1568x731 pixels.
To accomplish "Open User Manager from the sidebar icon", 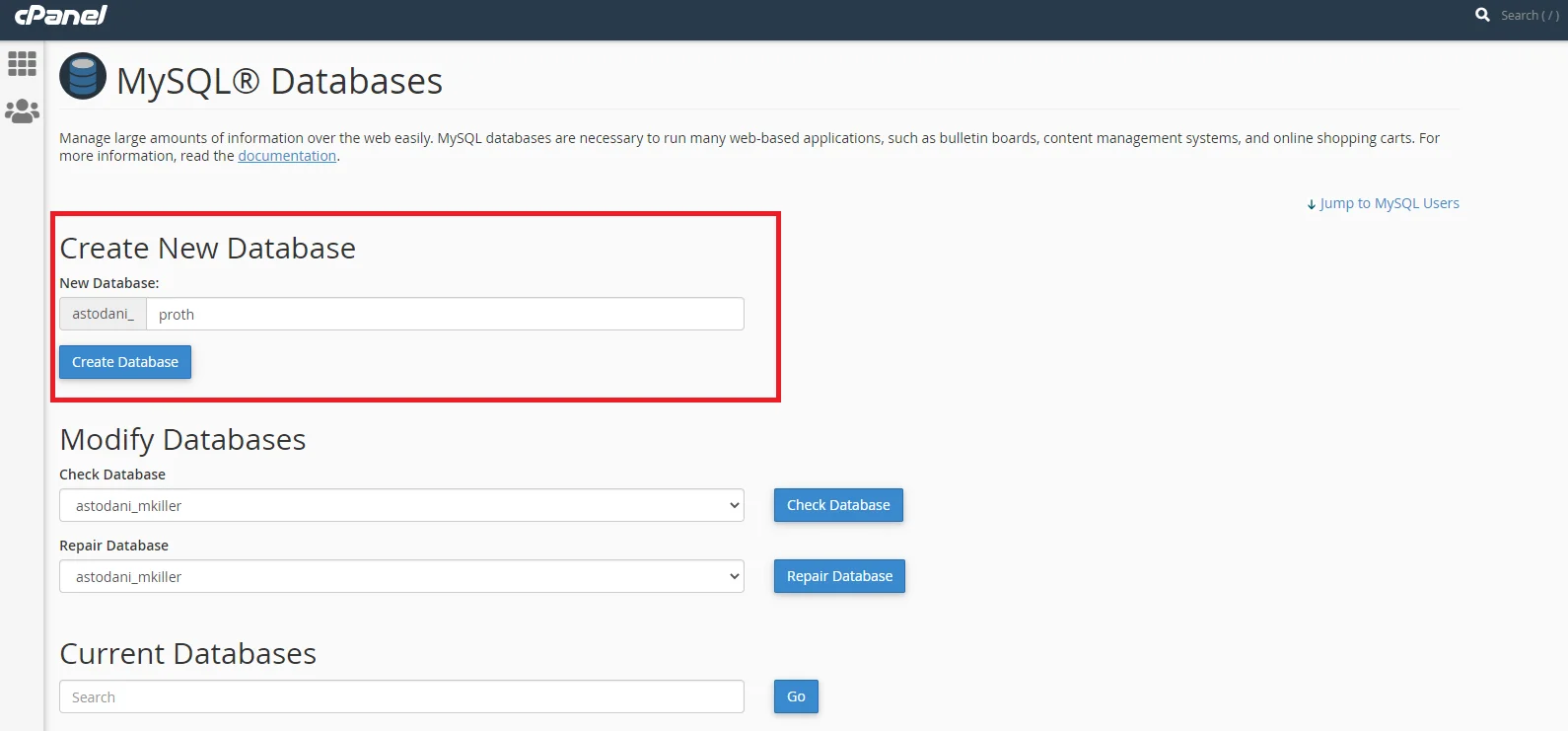I will [22, 111].
